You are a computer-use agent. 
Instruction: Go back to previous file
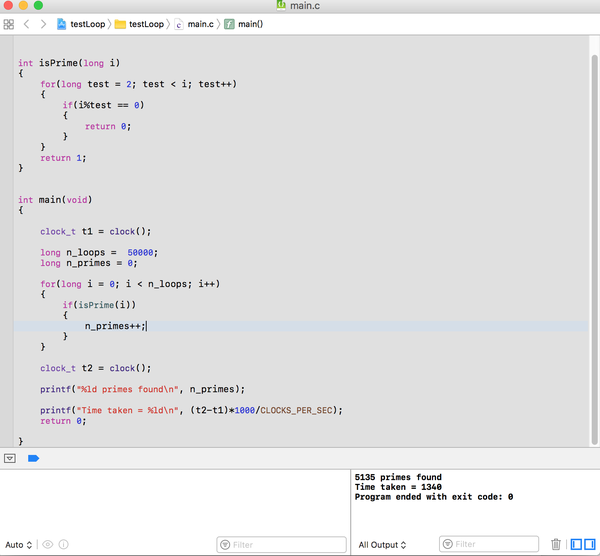pyautogui.click(x=26, y=24)
